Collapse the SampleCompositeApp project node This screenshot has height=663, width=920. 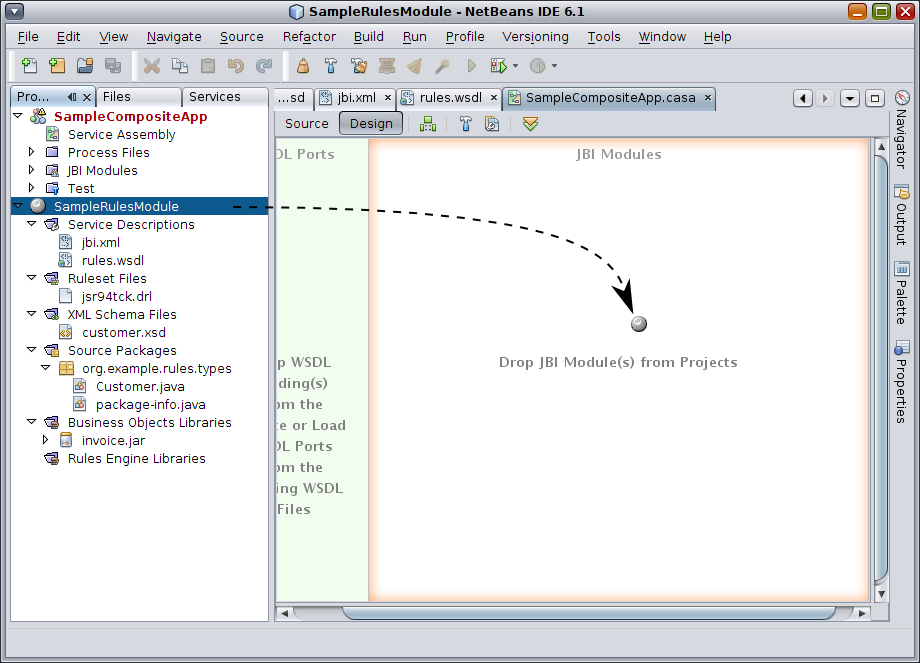(18, 116)
